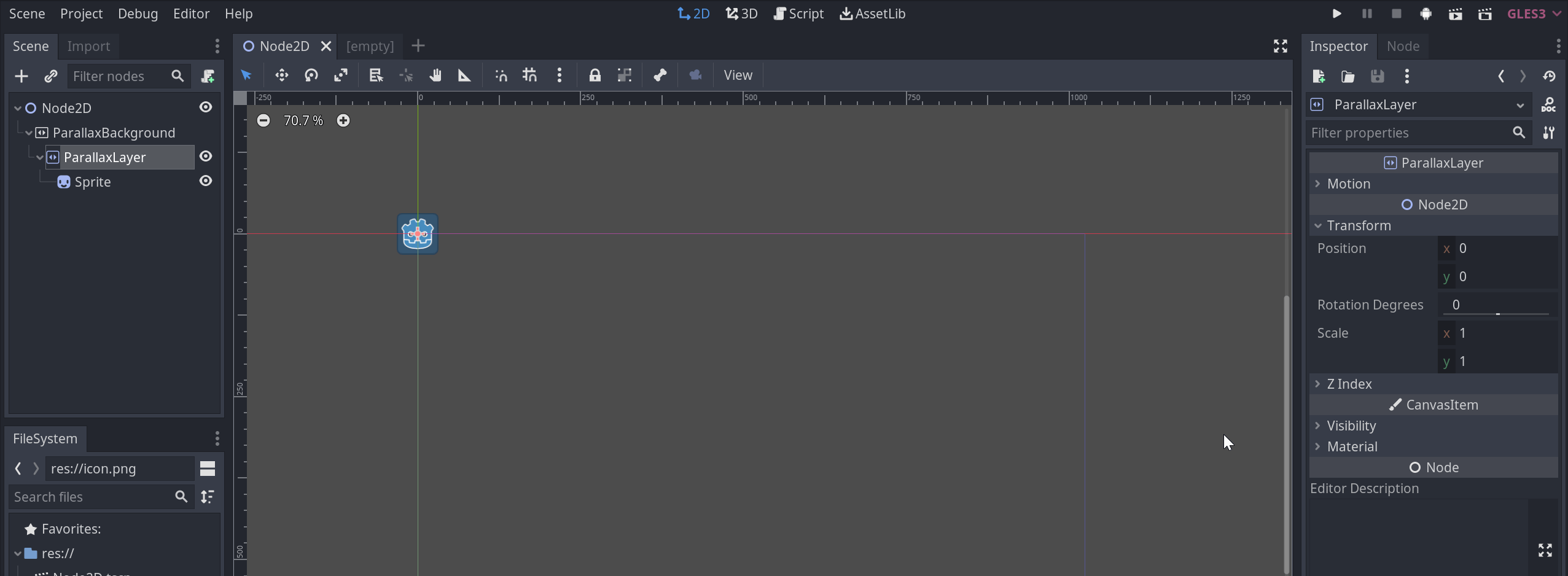Open the AssetLib browser
Viewport: 1568px width, 576px height.
(872, 13)
